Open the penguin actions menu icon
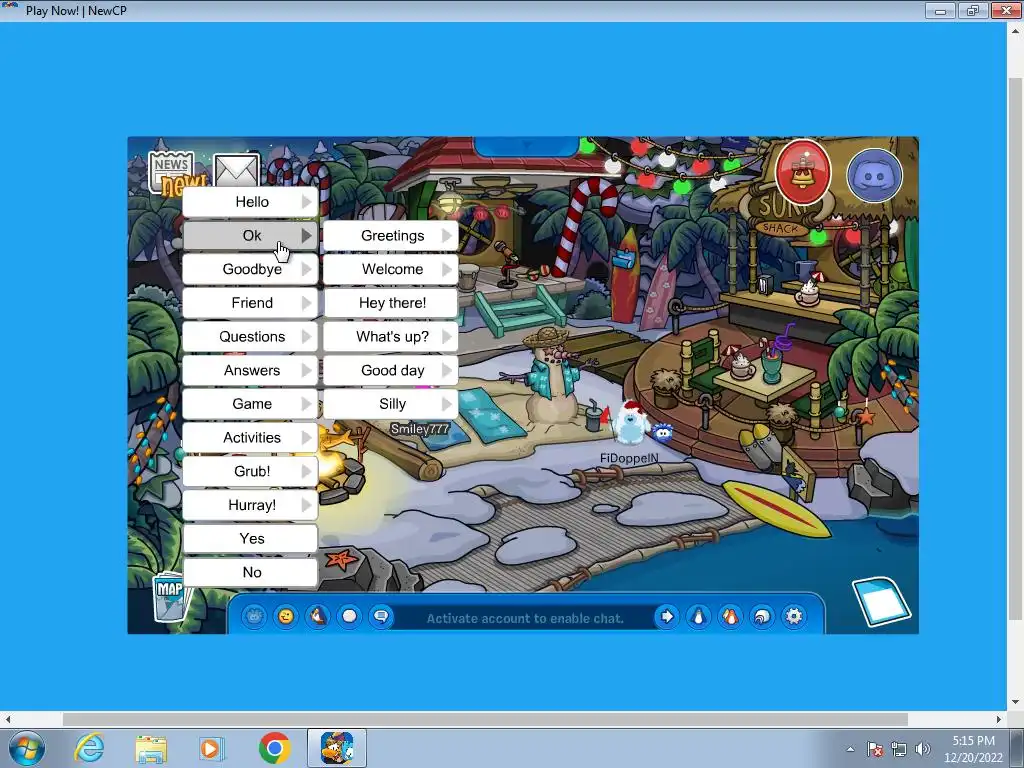1024x768 pixels. [317, 616]
